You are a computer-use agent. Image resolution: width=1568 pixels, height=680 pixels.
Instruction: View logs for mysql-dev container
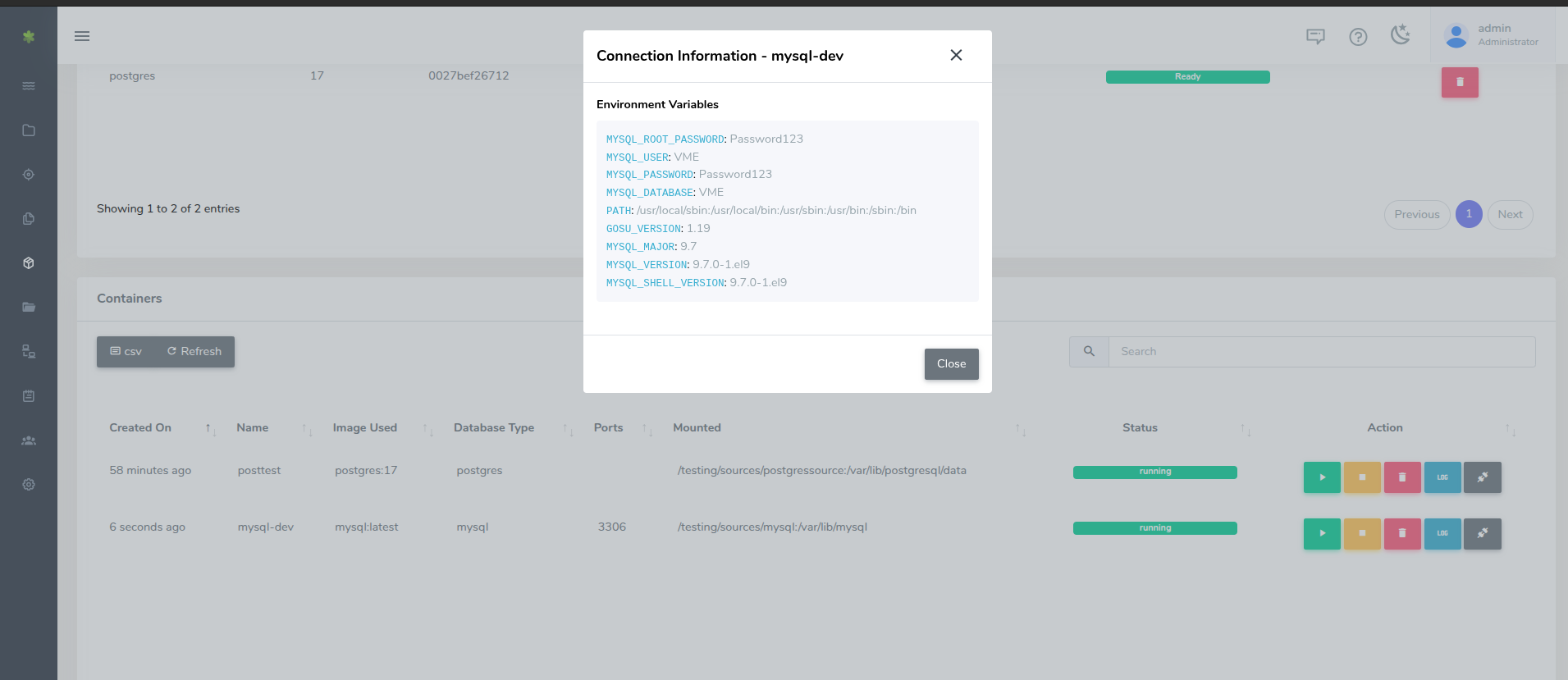[x=1442, y=534]
